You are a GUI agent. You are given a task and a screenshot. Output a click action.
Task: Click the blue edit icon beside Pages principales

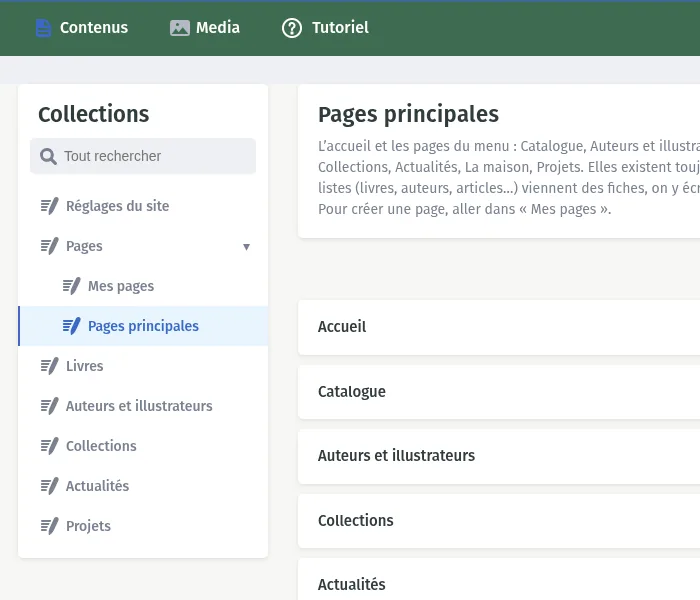pyautogui.click(x=71, y=326)
